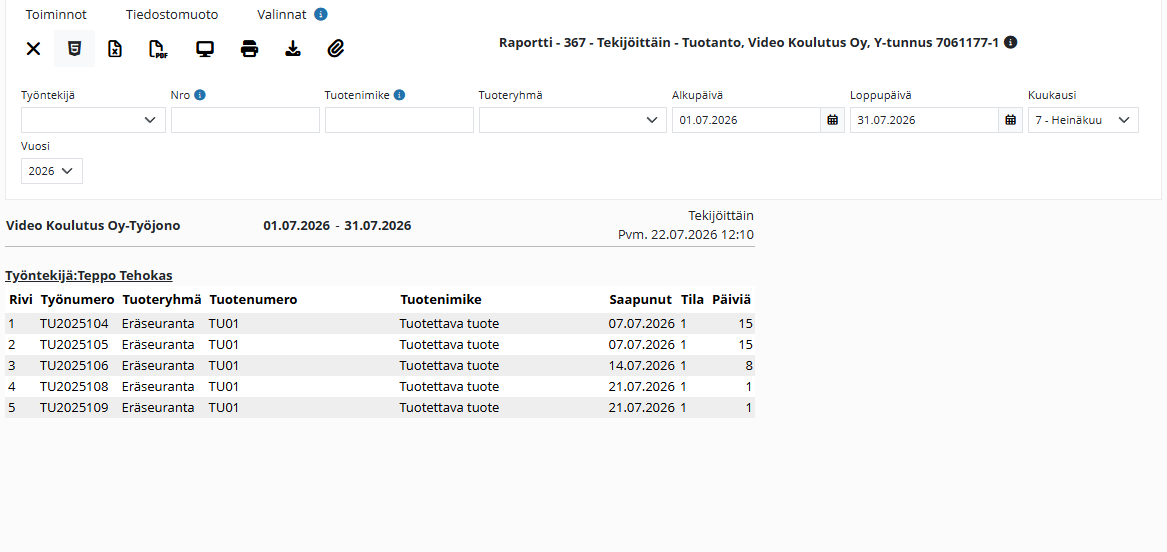
Task: Show info tooltip next to Tuotenimike
Action: pos(400,95)
